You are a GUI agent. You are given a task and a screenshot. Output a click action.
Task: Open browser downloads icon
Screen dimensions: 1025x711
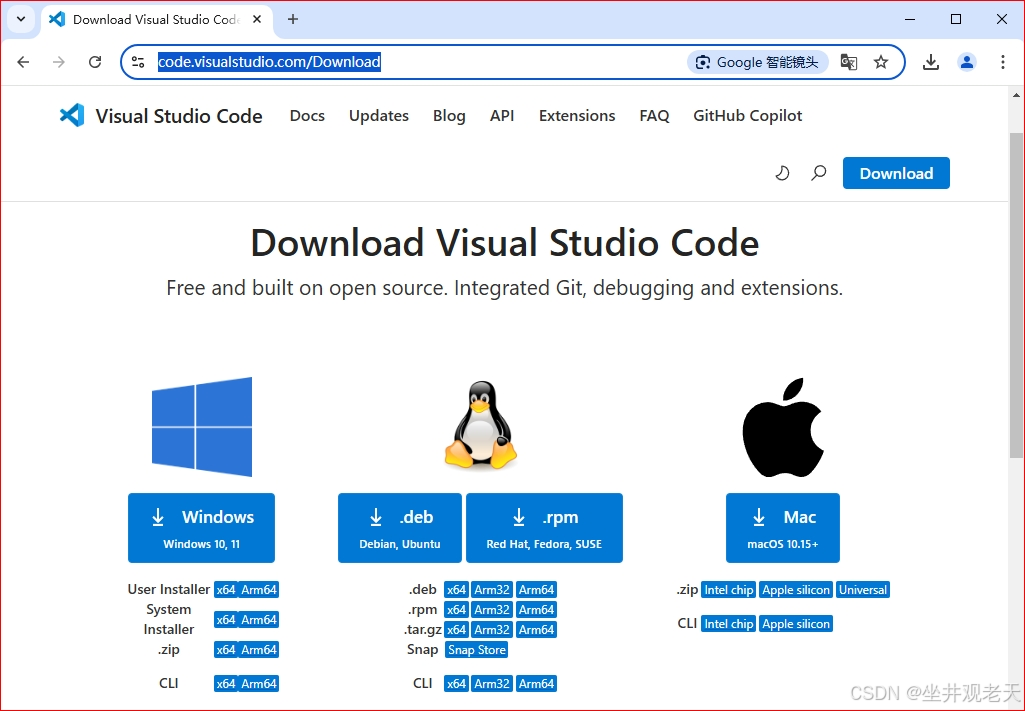coord(931,62)
